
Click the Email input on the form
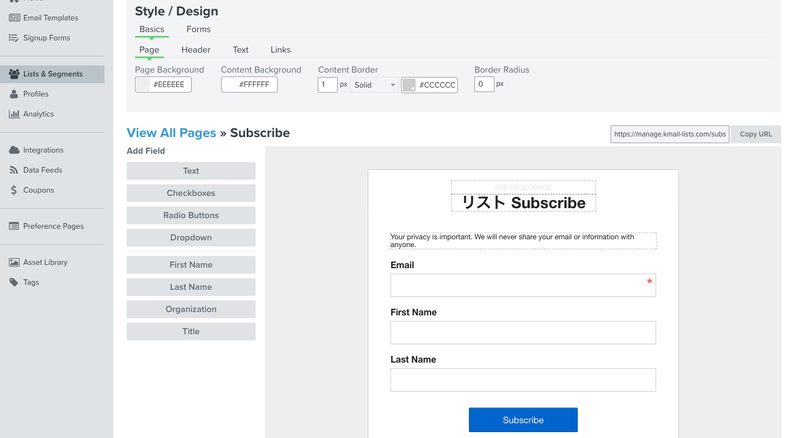523,285
